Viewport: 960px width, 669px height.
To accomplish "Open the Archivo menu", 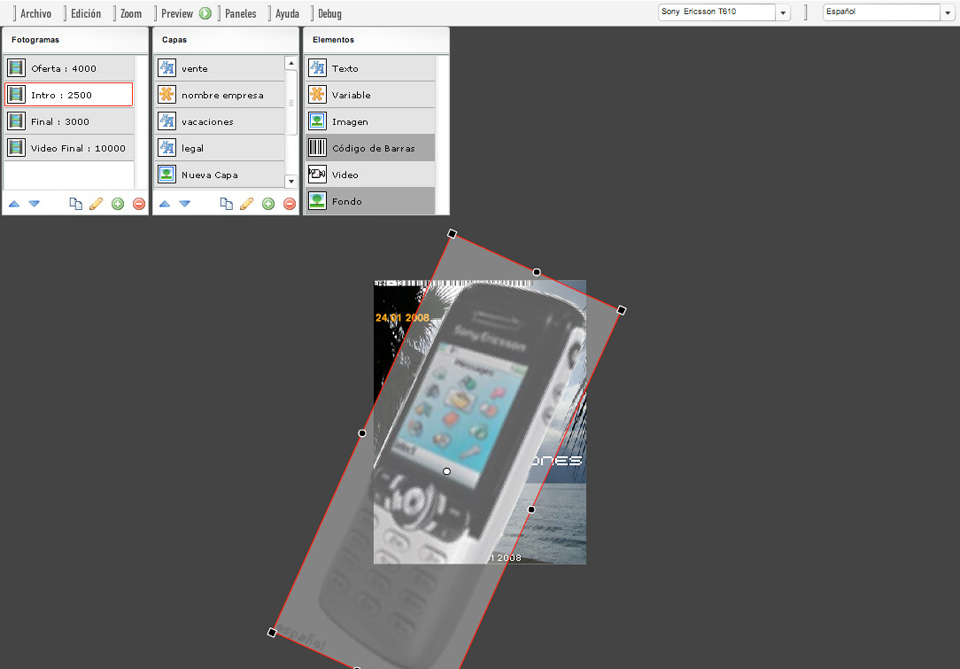I will coord(36,13).
